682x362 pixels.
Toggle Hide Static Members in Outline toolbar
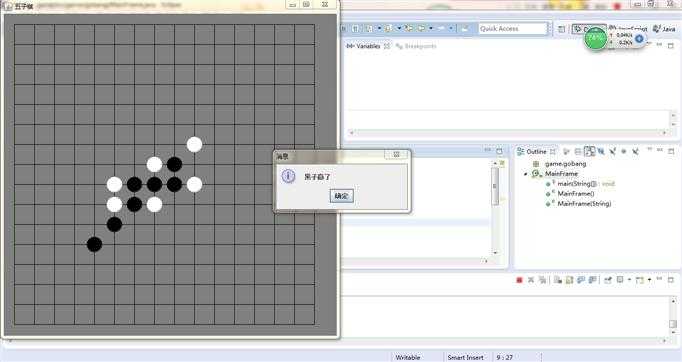pyautogui.click(x=589, y=151)
